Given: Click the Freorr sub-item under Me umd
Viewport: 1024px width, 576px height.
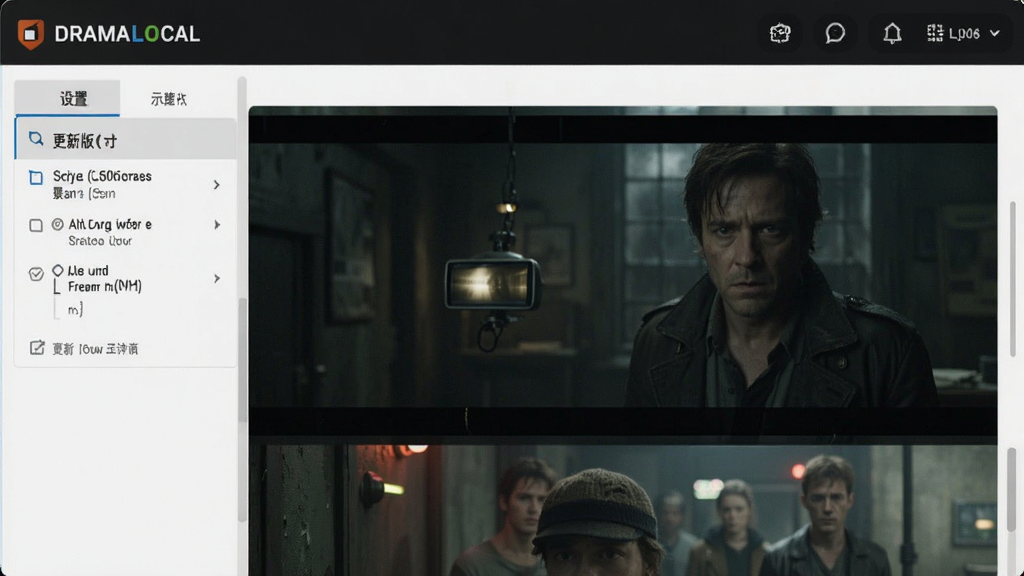Looking at the screenshot, I should pyautogui.click(x=104, y=287).
